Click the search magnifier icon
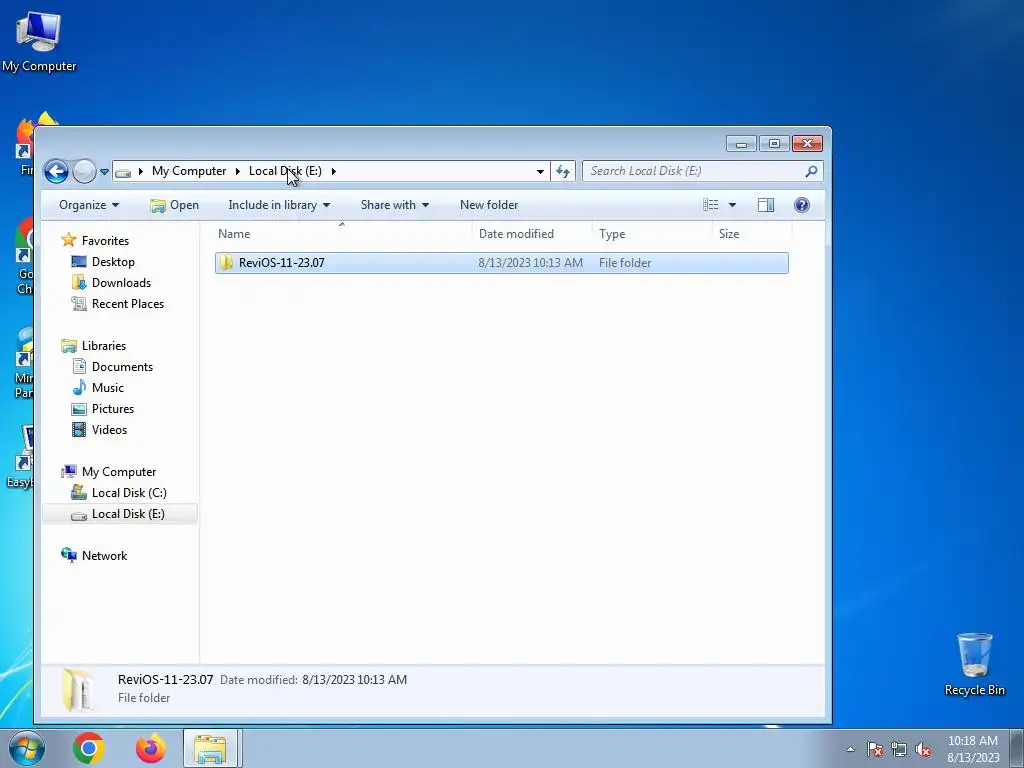 coord(811,171)
